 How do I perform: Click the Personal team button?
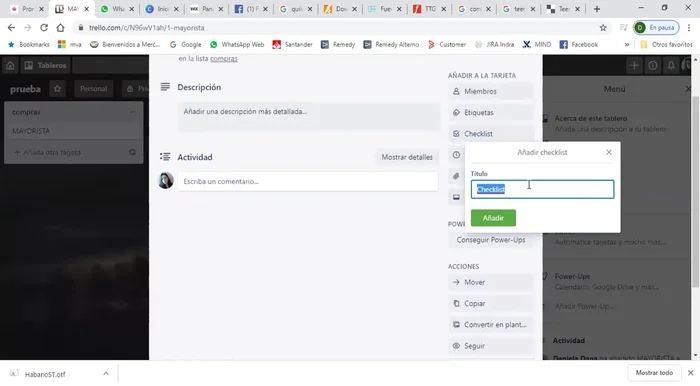click(x=93, y=89)
